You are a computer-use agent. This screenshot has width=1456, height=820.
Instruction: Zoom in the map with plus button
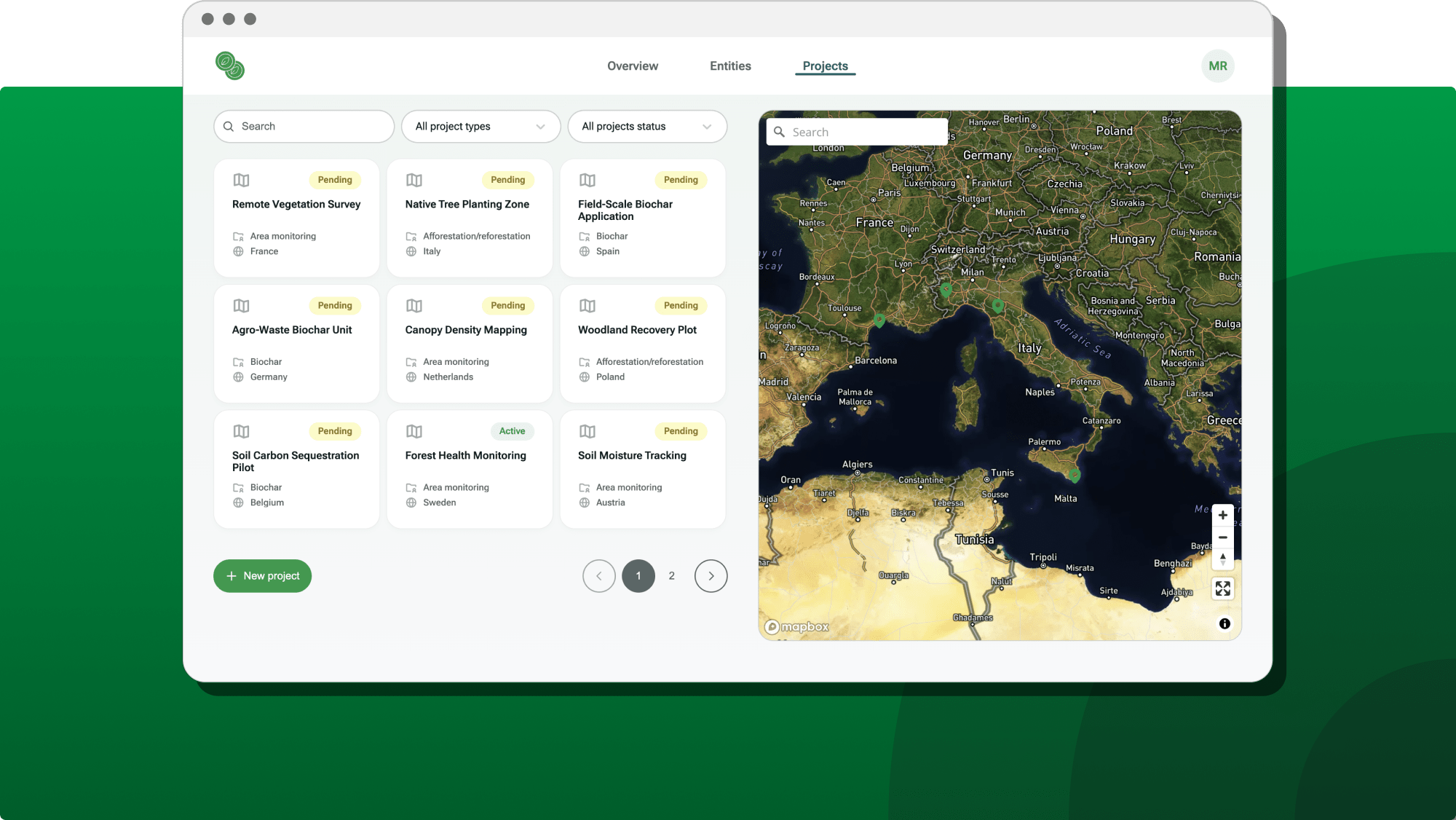click(1223, 515)
